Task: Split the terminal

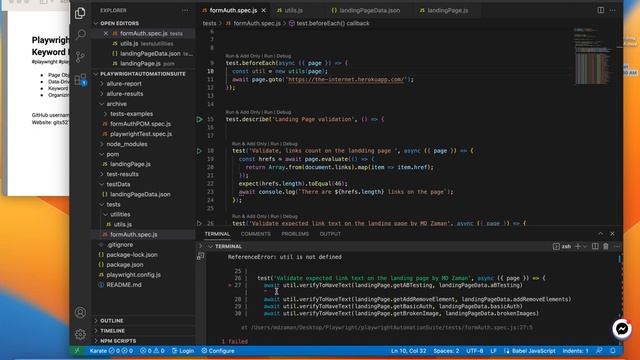Action: 595,247
